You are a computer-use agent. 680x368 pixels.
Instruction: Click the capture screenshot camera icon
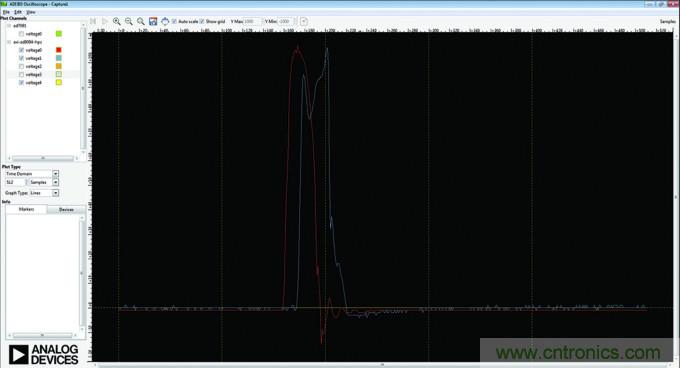165,21
